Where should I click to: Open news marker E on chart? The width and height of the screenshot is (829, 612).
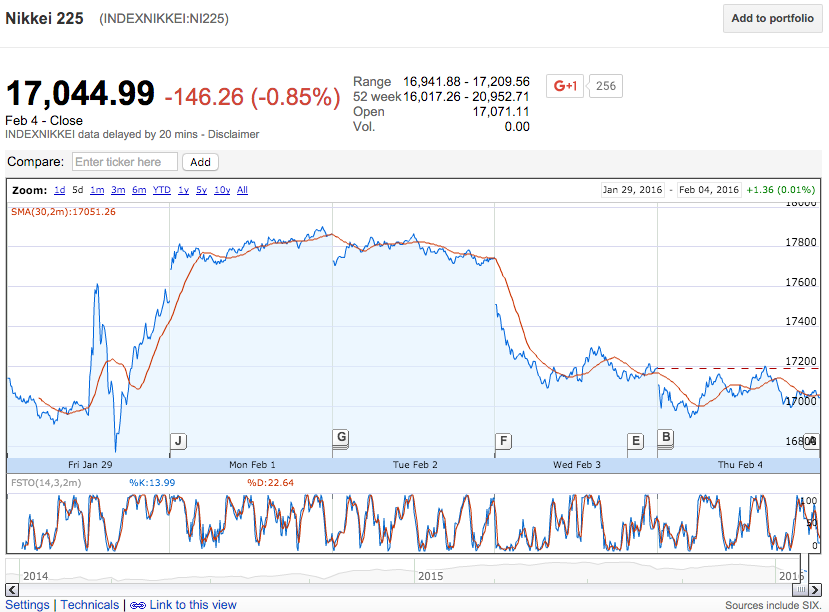pyautogui.click(x=635, y=441)
